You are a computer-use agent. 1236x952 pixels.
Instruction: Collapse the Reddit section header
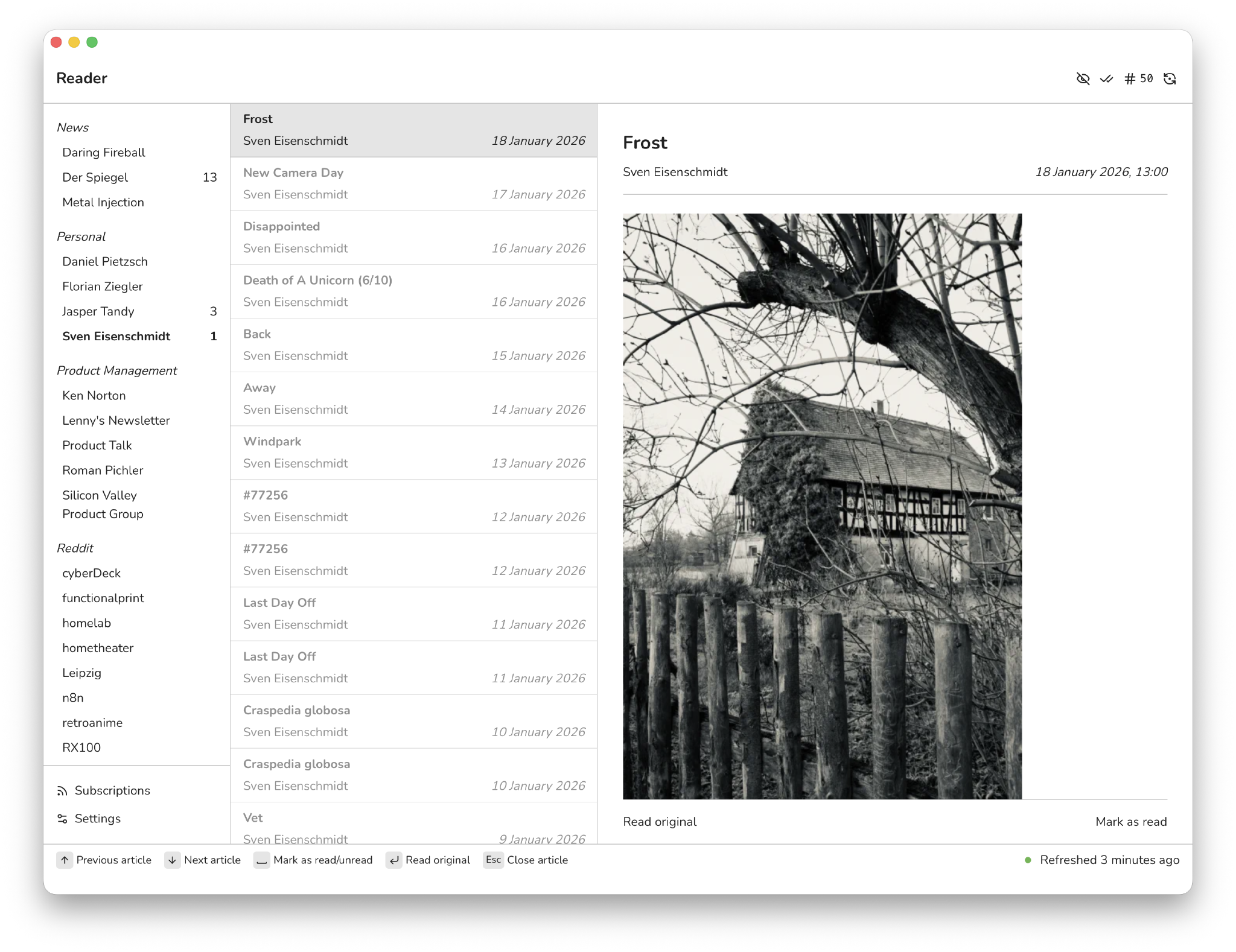75,548
